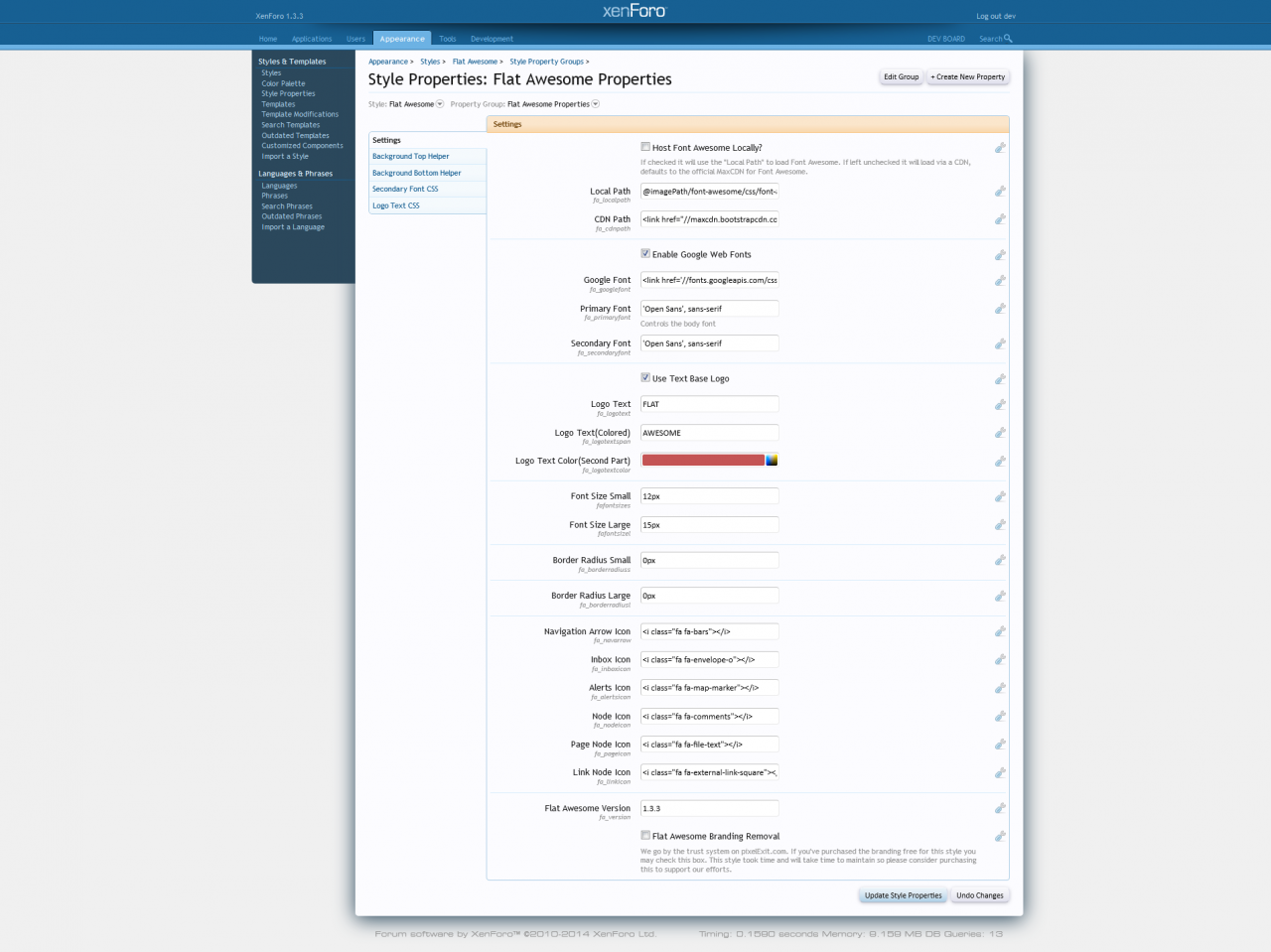Screen dimensions: 1271x952
Task: Toggle Enable Google Web Fonts checkbox
Action: [x=645, y=254]
